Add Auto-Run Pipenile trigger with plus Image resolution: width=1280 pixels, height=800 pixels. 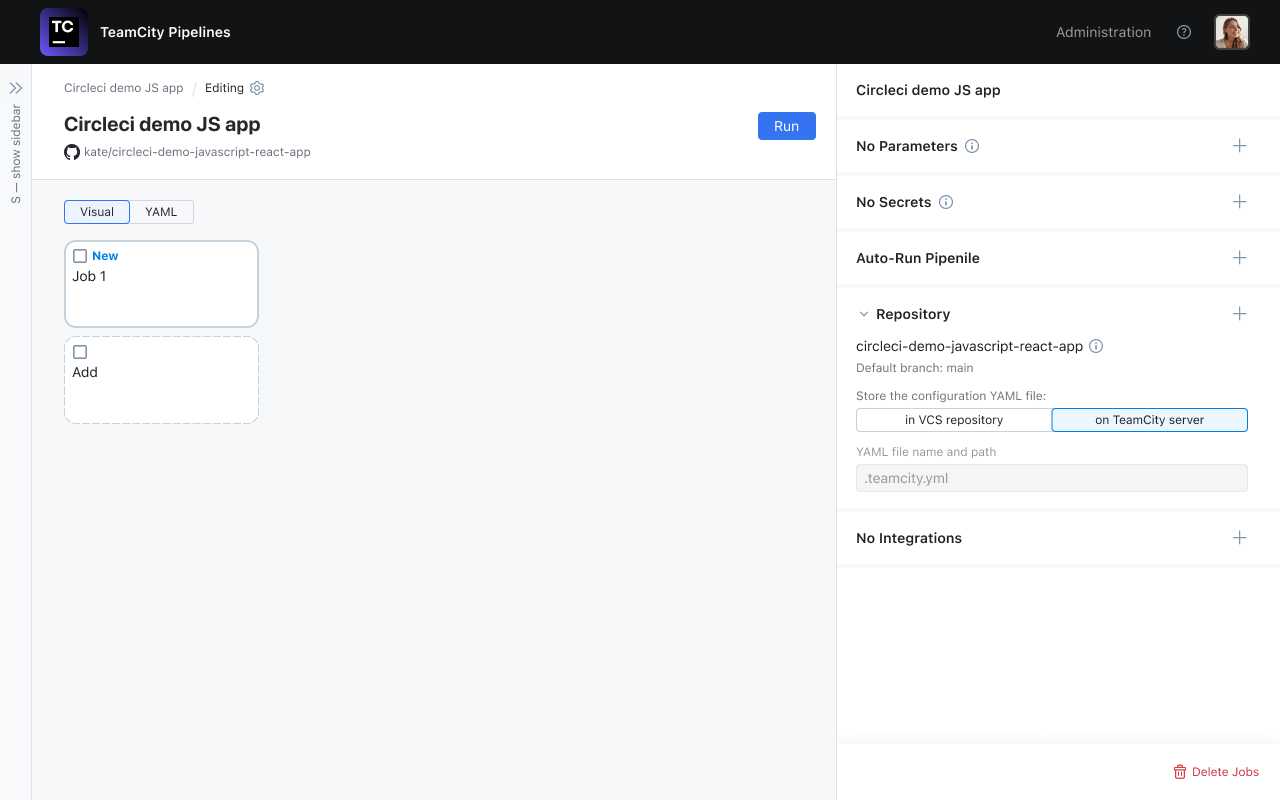tap(1240, 258)
